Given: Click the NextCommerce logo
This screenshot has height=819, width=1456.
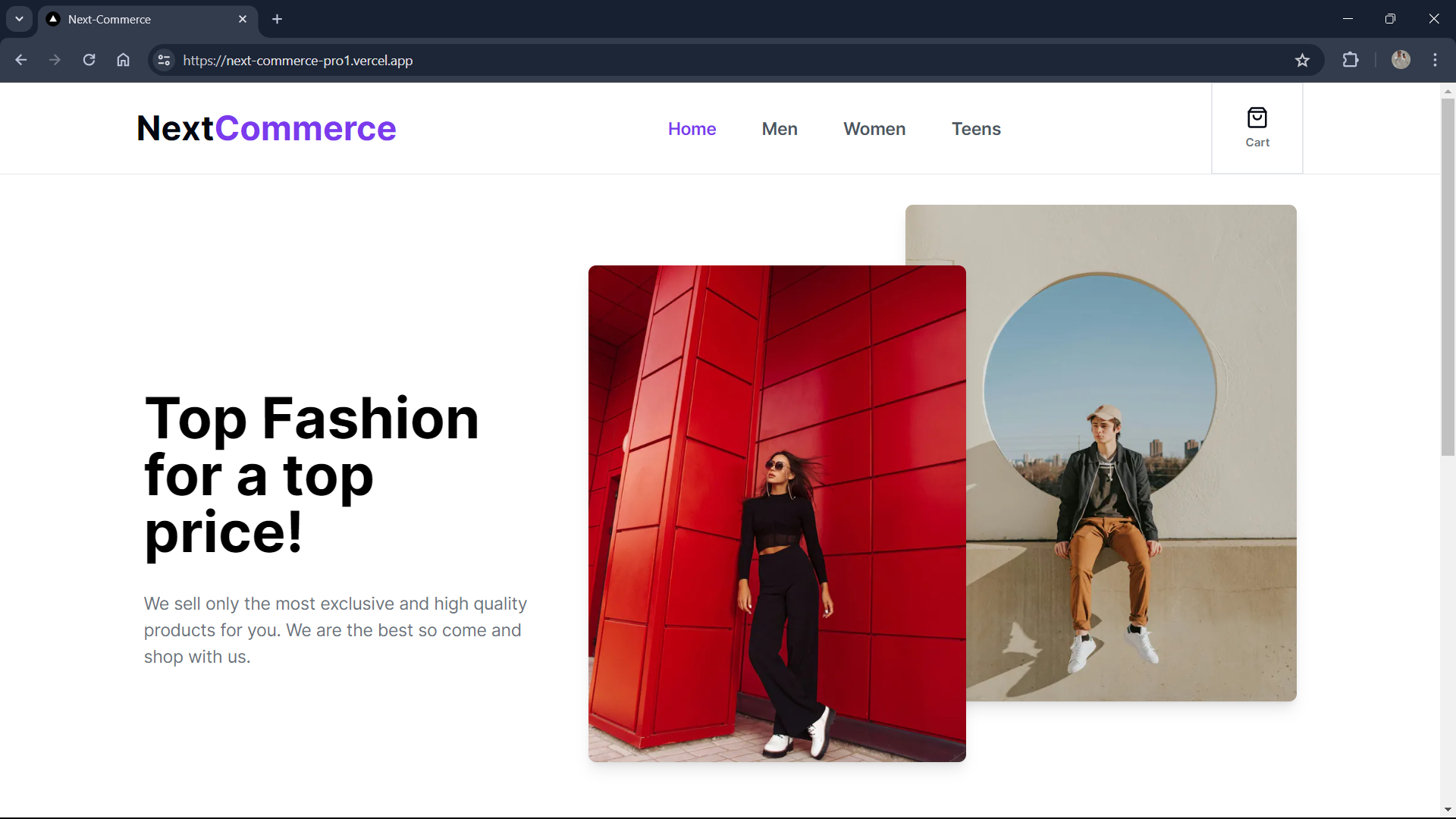Looking at the screenshot, I should 266,128.
